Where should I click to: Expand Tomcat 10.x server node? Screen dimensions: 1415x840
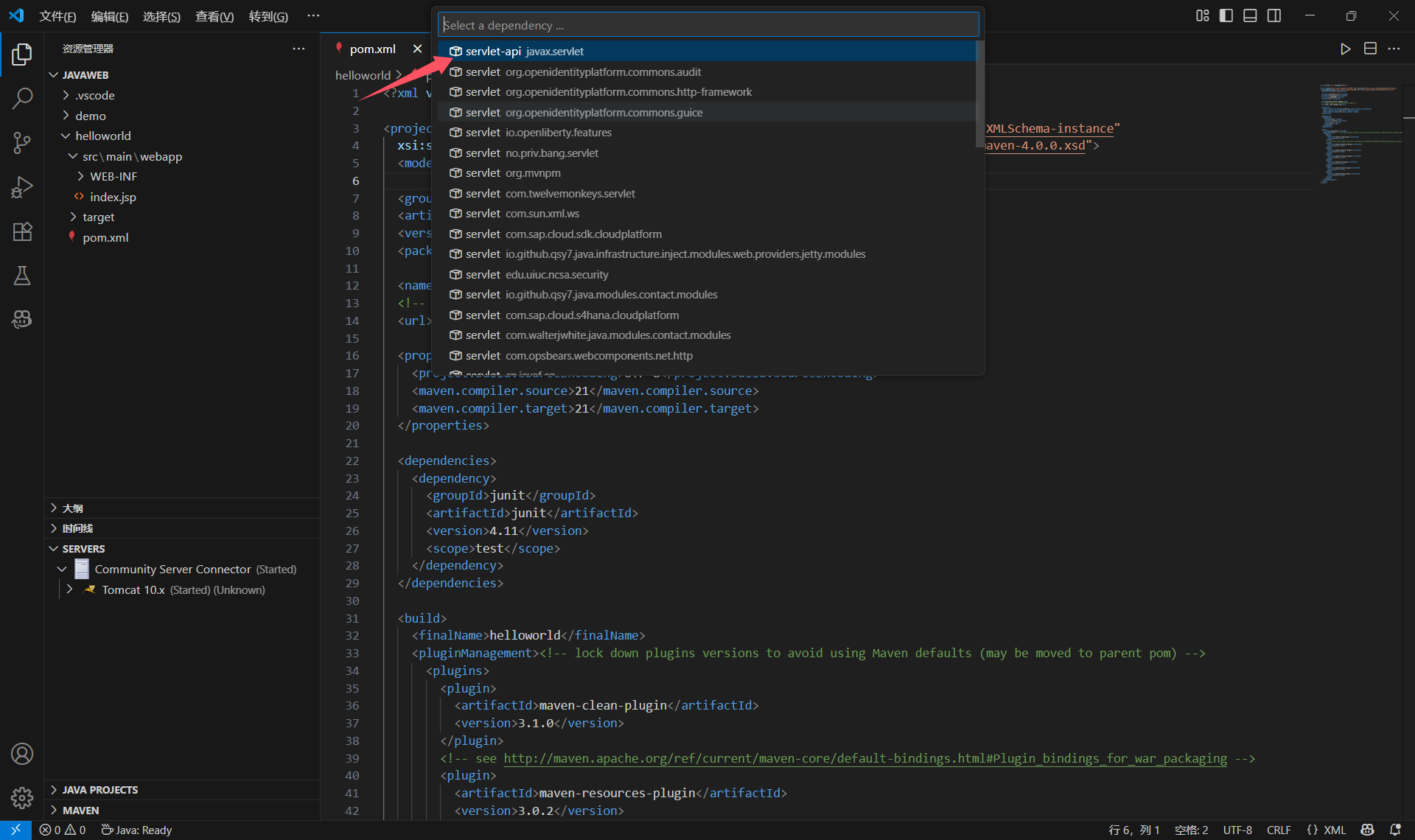pyautogui.click(x=69, y=589)
